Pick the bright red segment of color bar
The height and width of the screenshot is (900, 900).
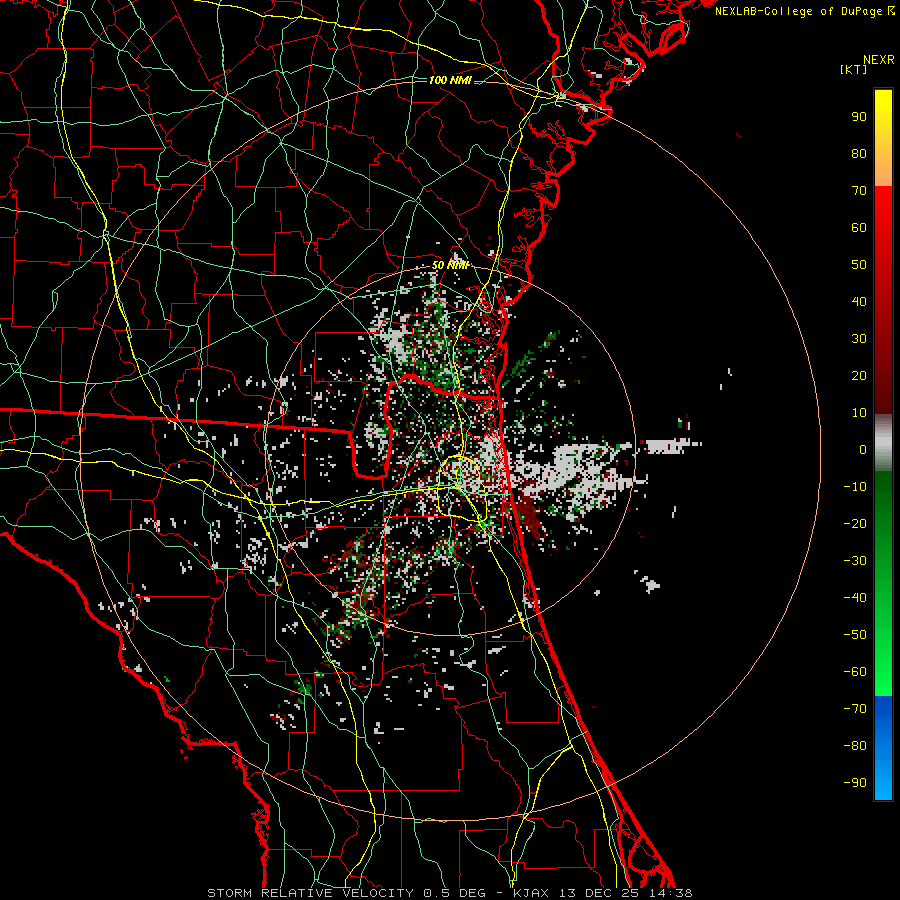[883, 300]
